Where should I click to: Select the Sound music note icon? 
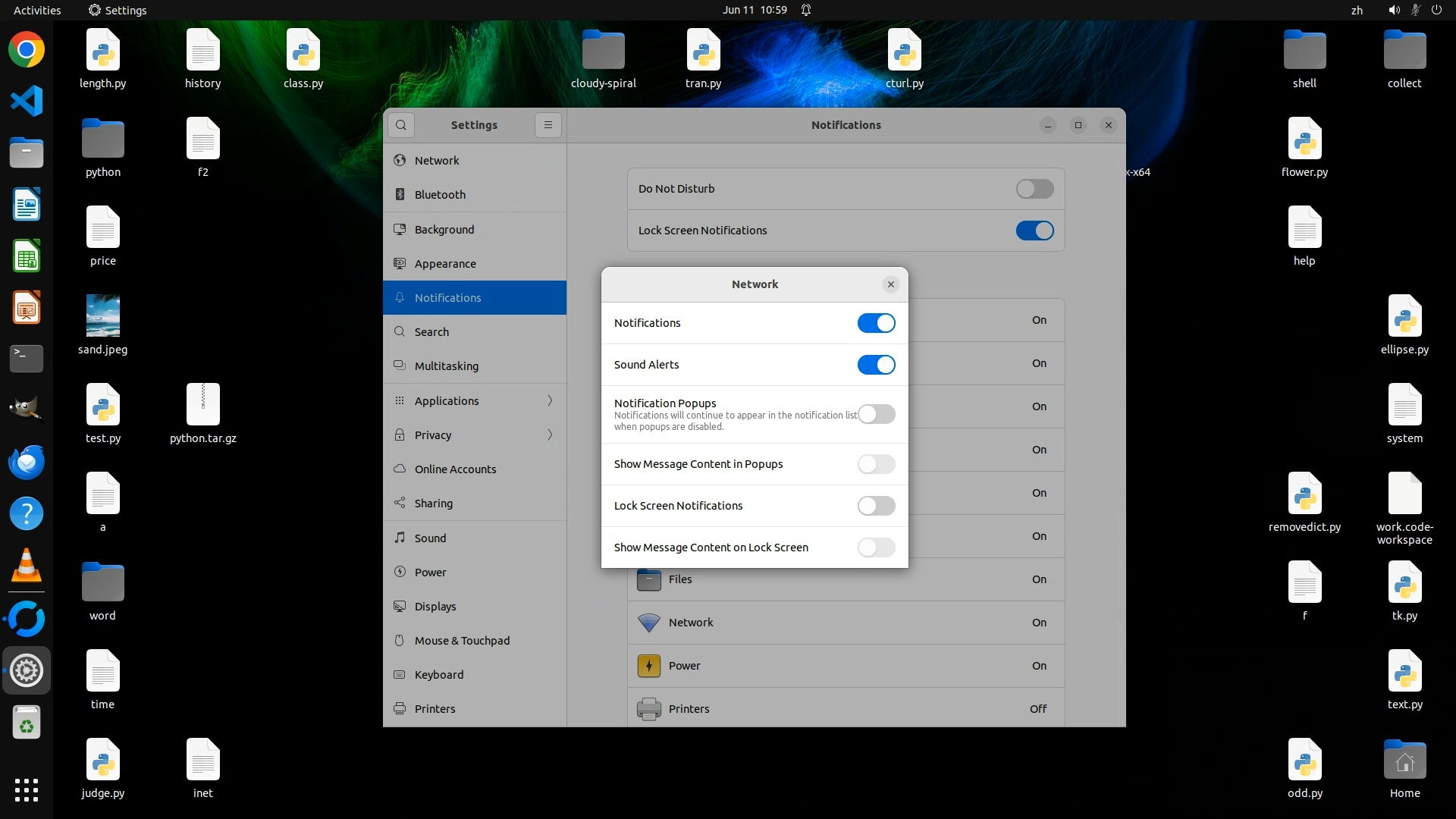(x=400, y=538)
